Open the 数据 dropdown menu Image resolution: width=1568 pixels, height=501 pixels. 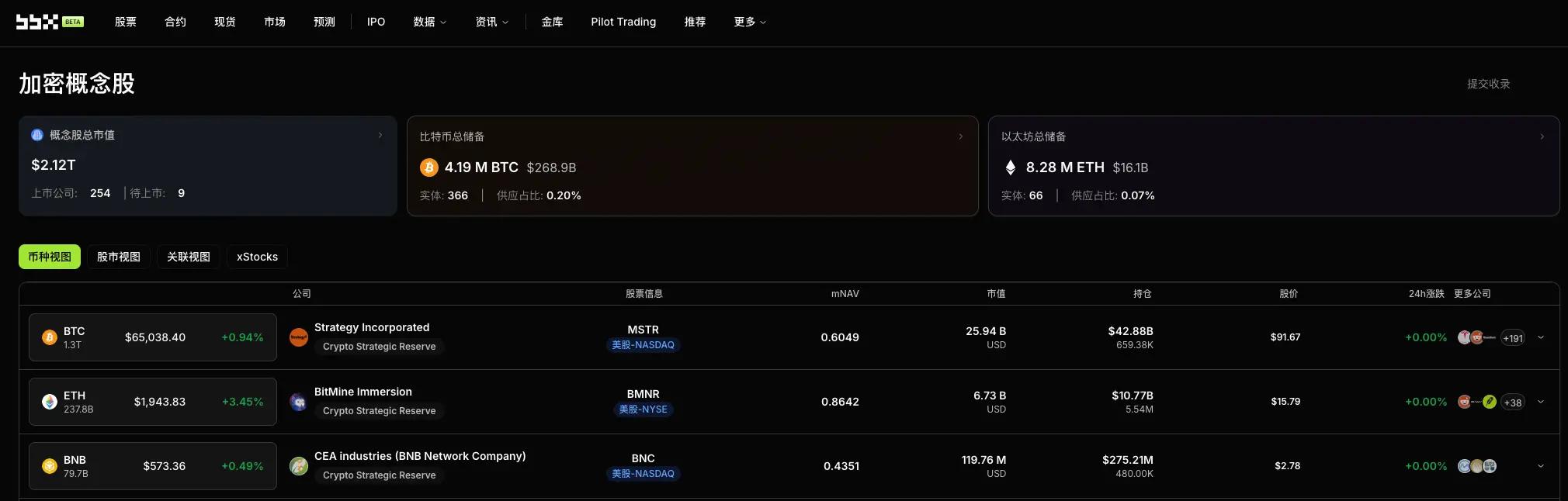tap(430, 22)
